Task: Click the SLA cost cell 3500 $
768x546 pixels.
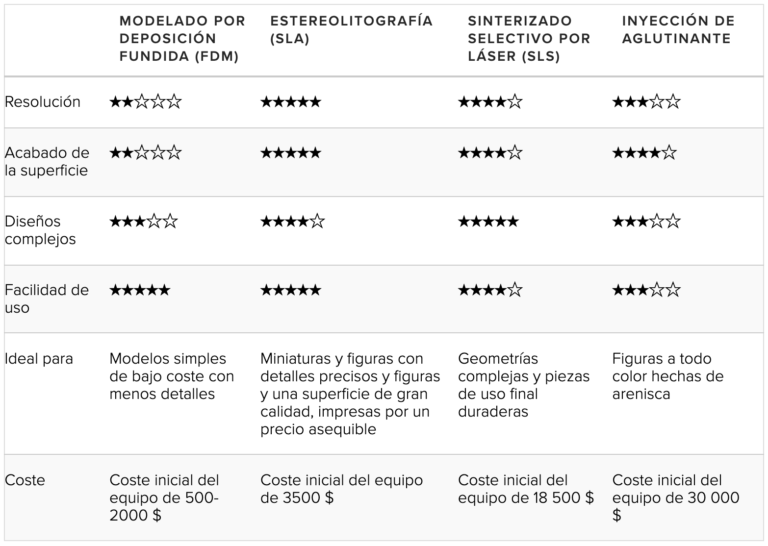Action: tap(341, 489)
